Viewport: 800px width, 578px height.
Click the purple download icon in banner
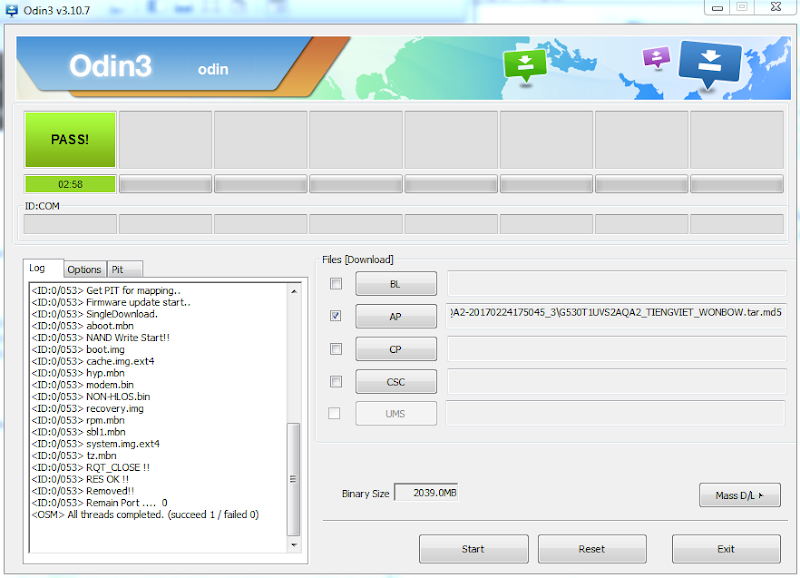tap(656, 57)
